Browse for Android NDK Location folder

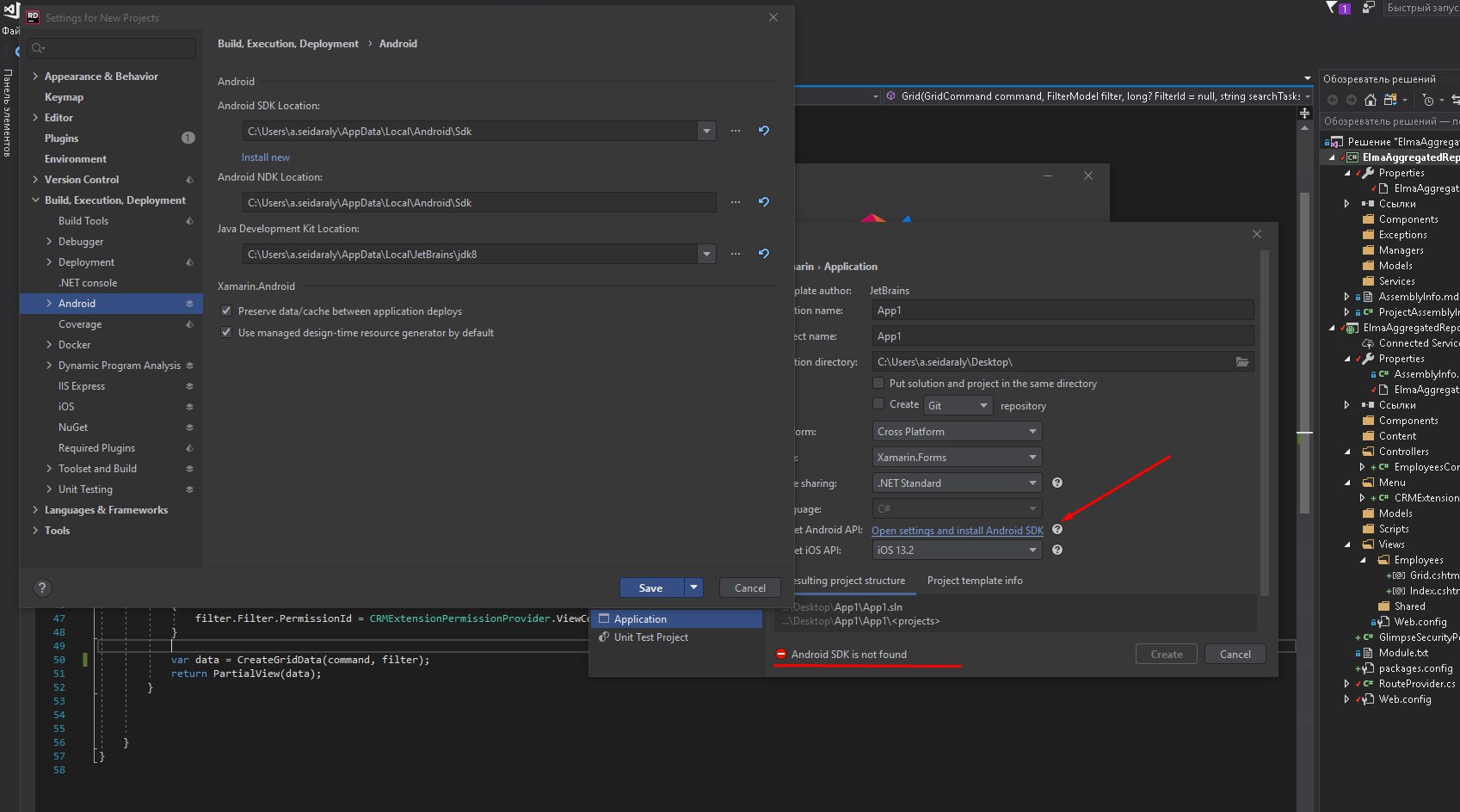tap(736, 202)
